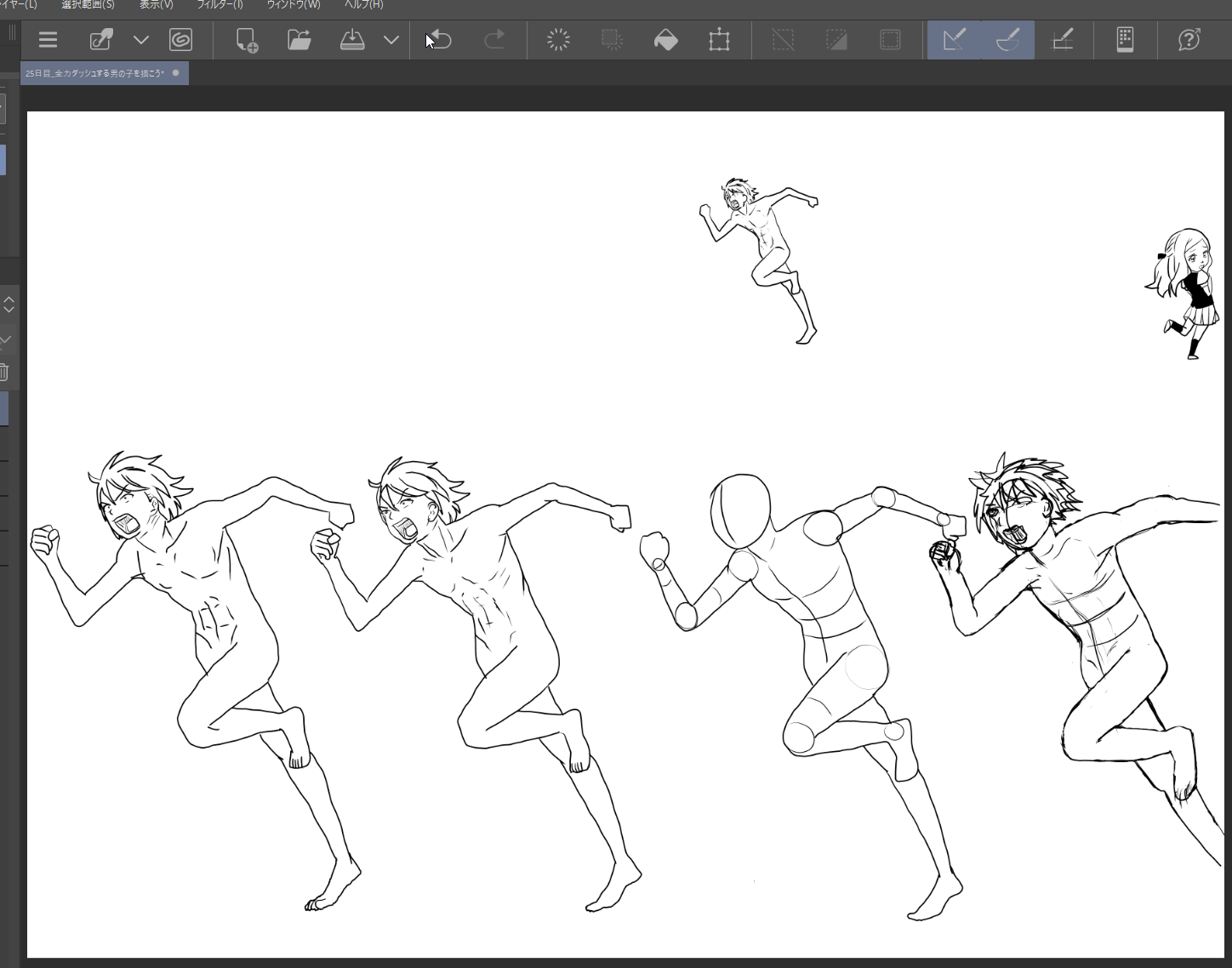Open the hamburger menu in the command bar

tap(48, 40)
